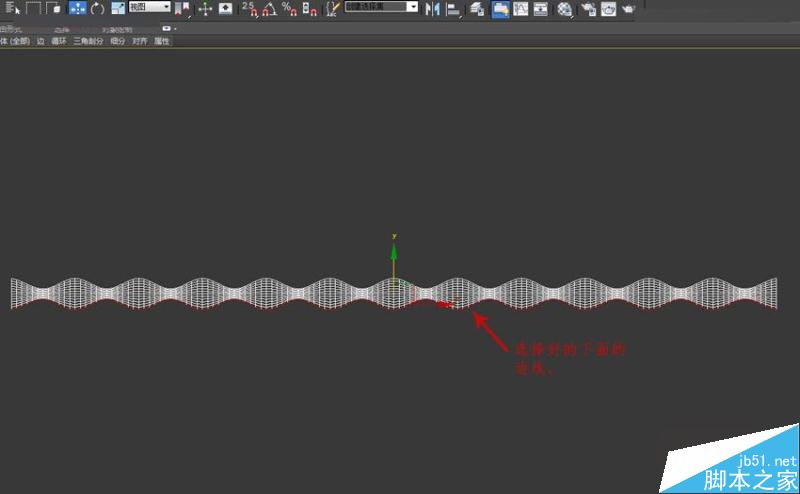Open the 对齐 ribbon panel tab
This screenshot has height=494, width=800.
click(x=140, y=41)
